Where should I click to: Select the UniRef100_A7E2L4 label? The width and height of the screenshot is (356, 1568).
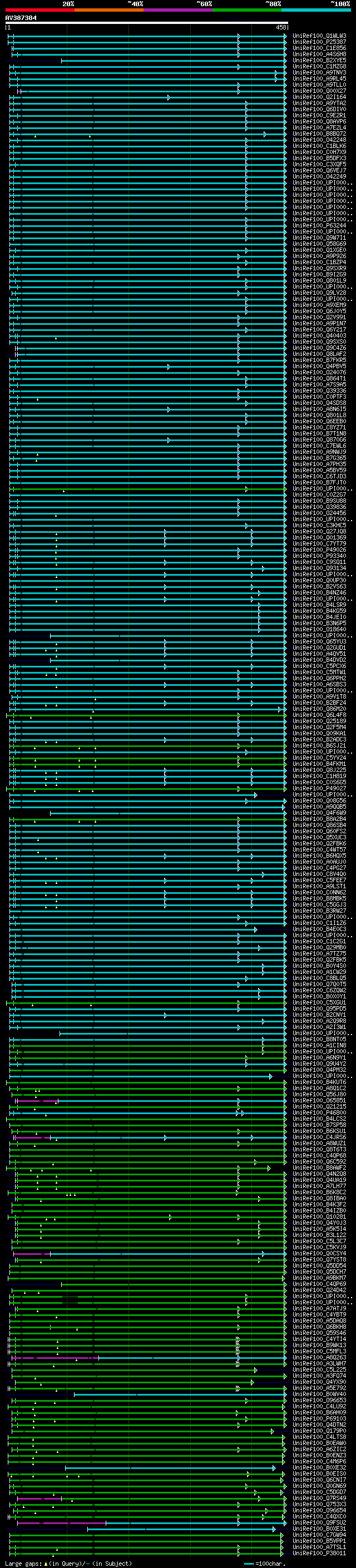pos(319,127)
